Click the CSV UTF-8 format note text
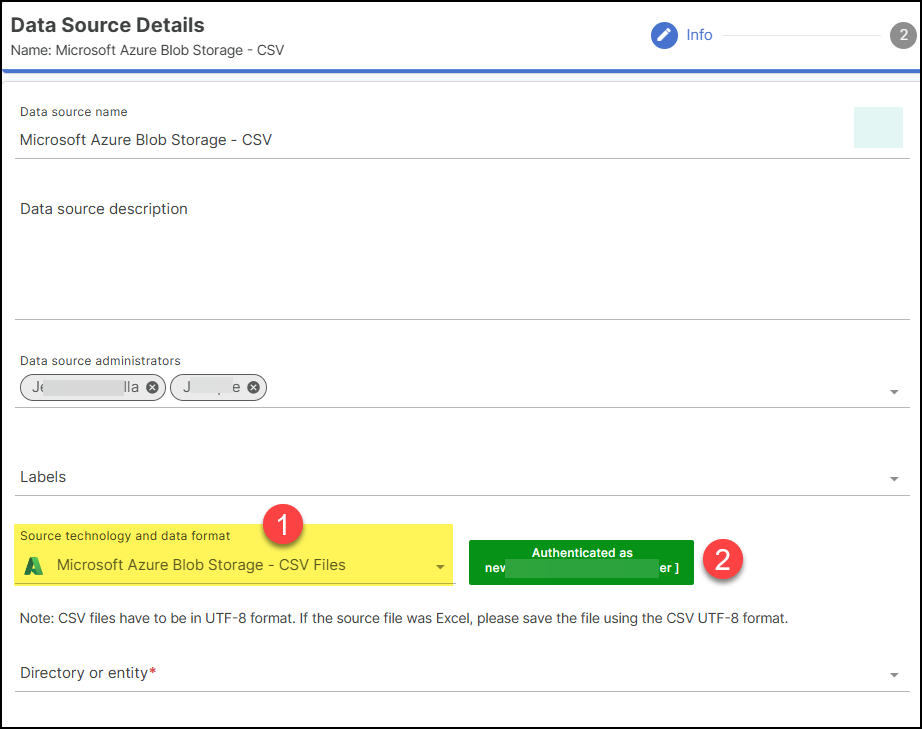The width and height of the screenshot is (922, 729). coord(404,618)
